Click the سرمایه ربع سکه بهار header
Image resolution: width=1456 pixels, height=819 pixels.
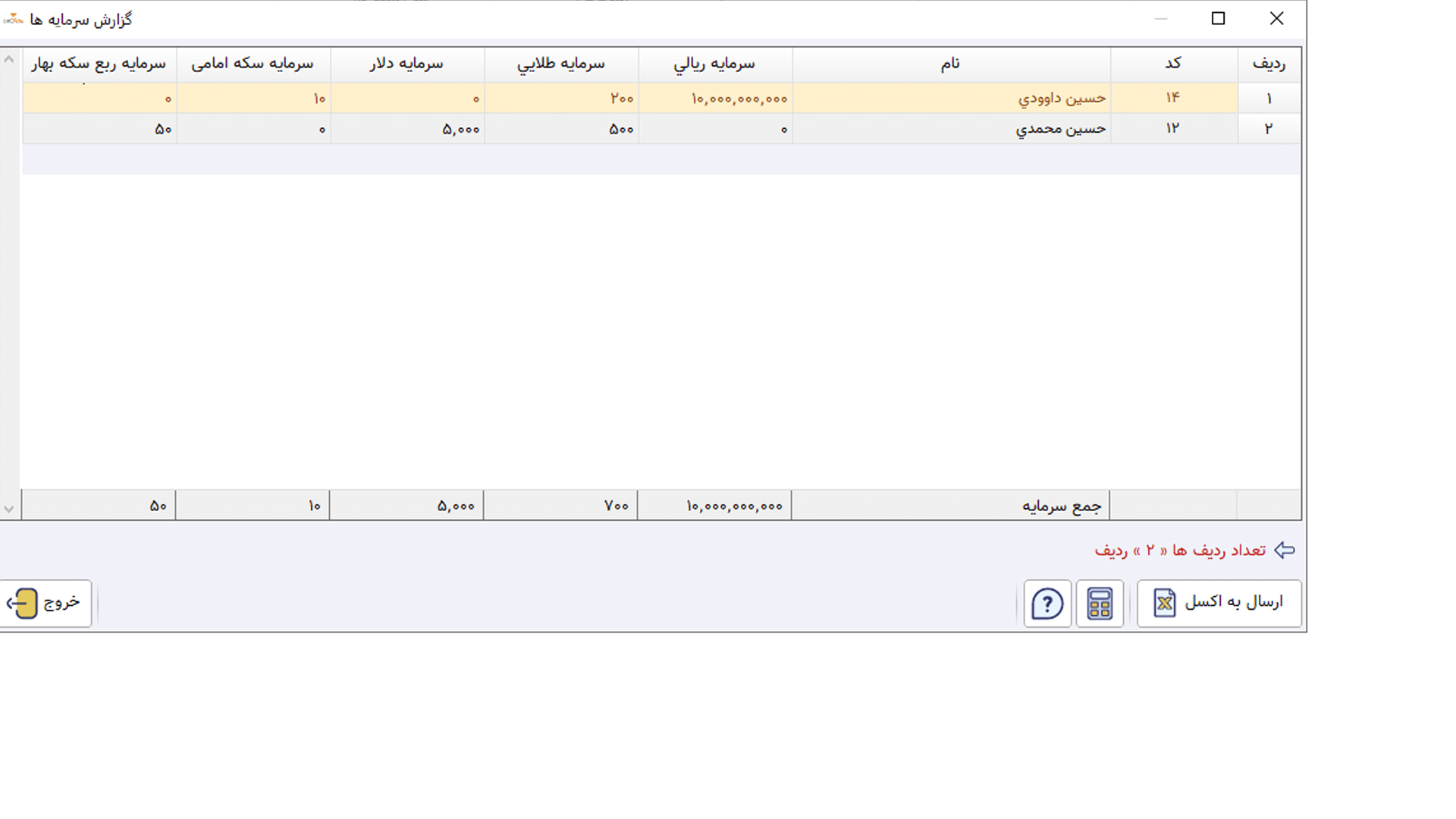tap(99, 64)
